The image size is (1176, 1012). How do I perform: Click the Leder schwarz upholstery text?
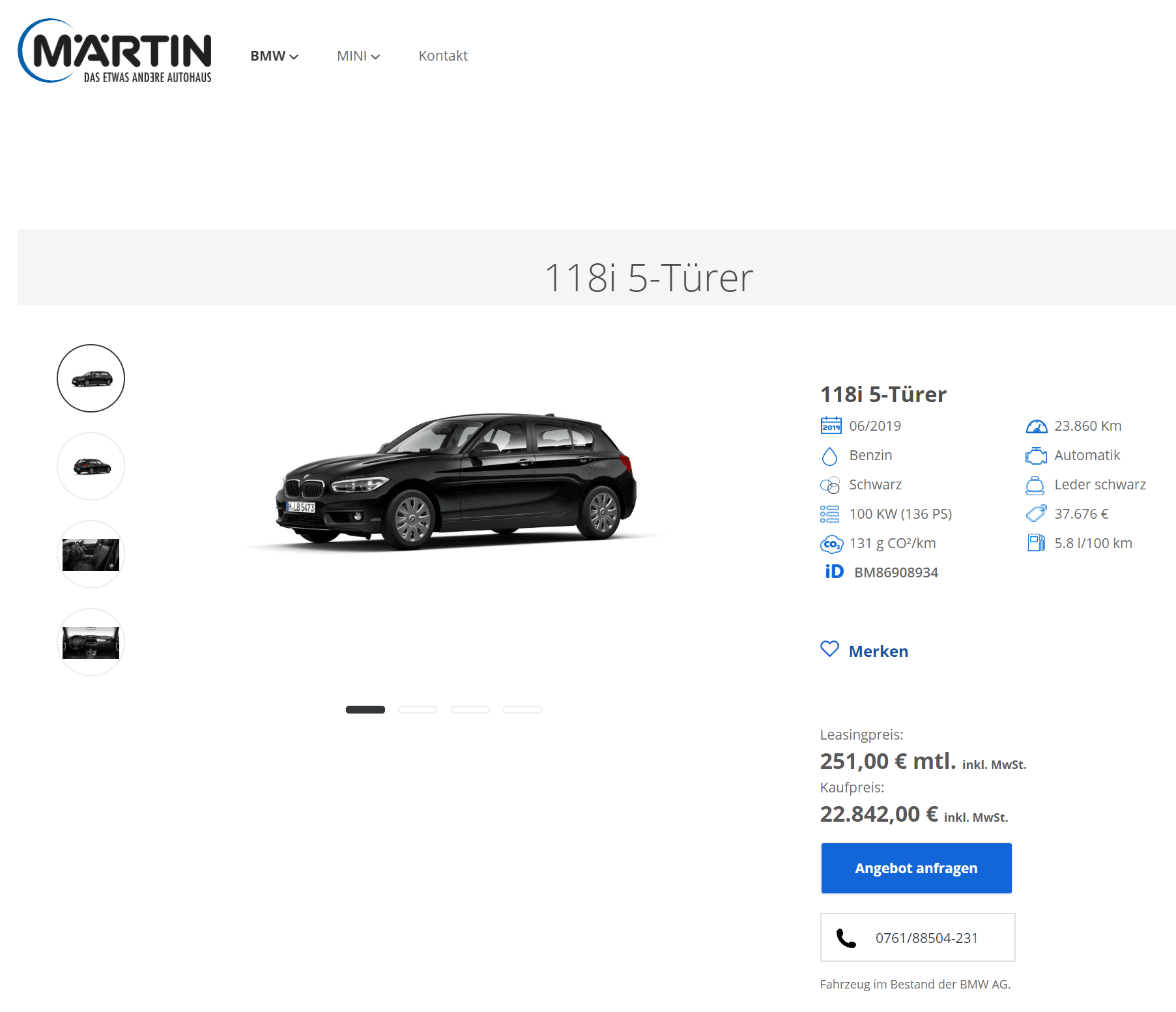coord(1100,485)
